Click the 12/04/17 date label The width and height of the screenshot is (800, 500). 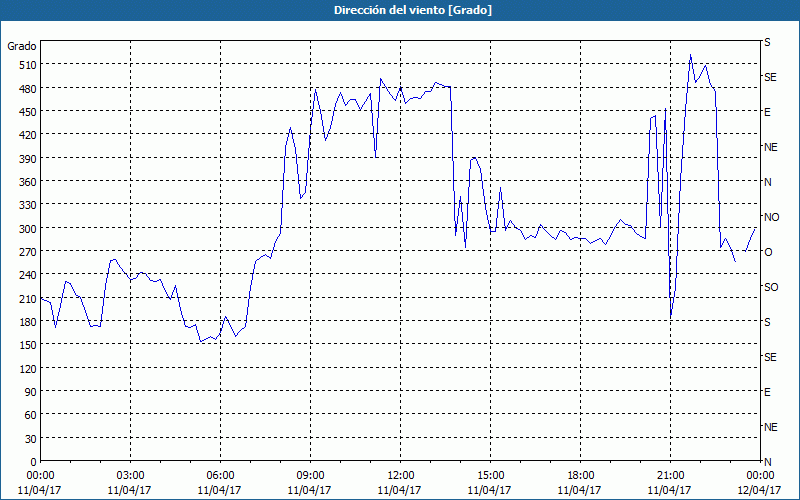point(760,490)
